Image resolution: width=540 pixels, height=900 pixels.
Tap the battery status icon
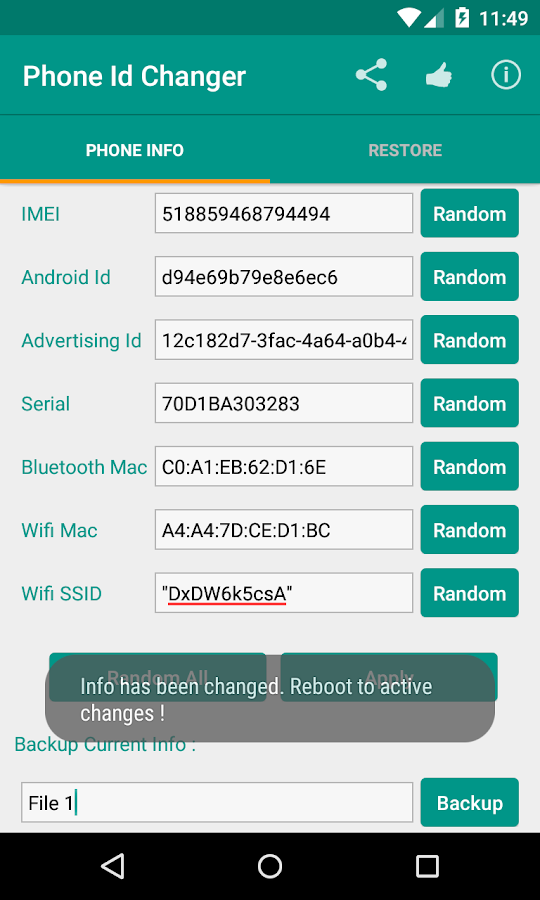coord(461,18)
